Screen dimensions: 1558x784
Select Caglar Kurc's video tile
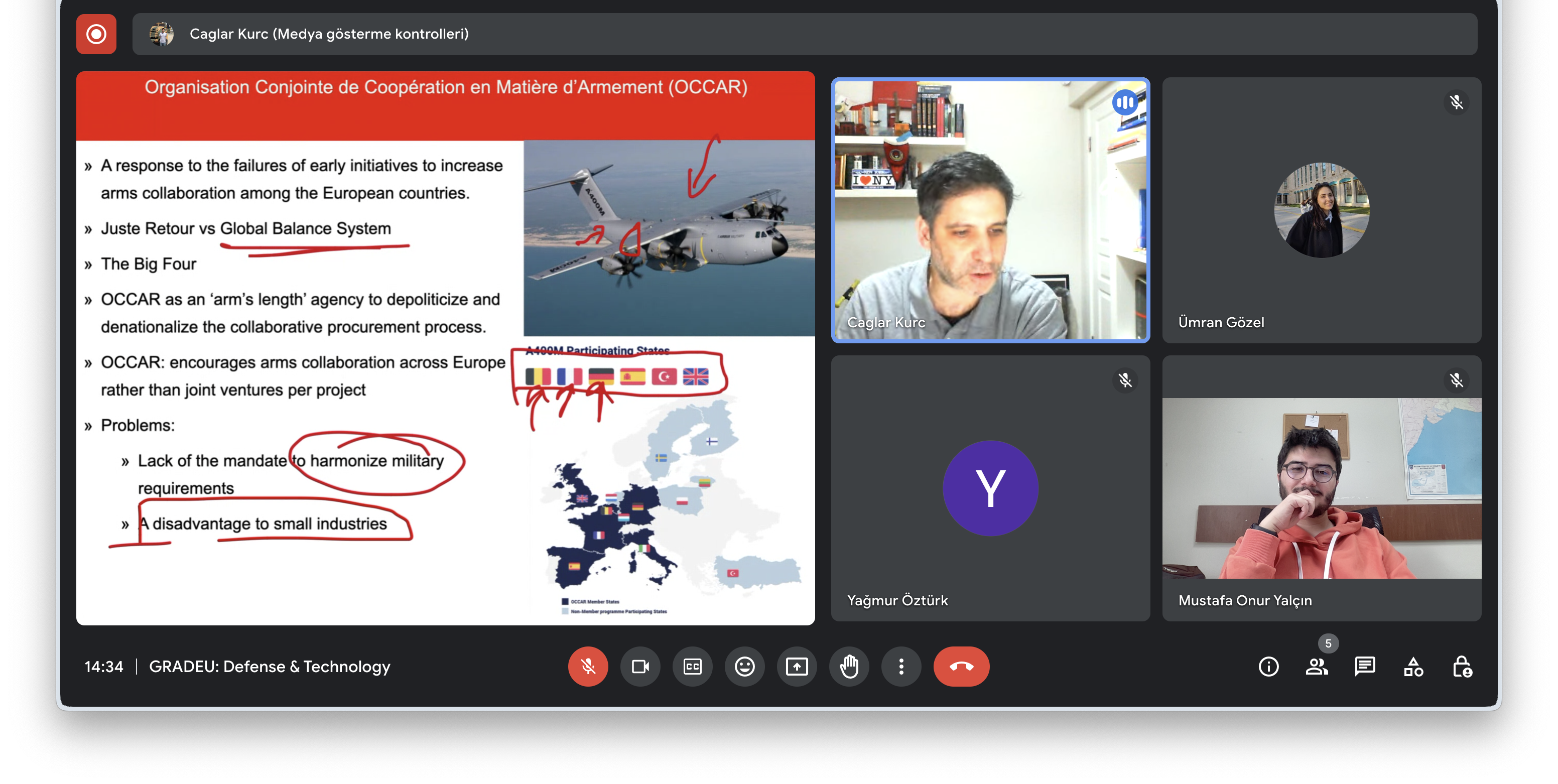click(x=990, y=210)
